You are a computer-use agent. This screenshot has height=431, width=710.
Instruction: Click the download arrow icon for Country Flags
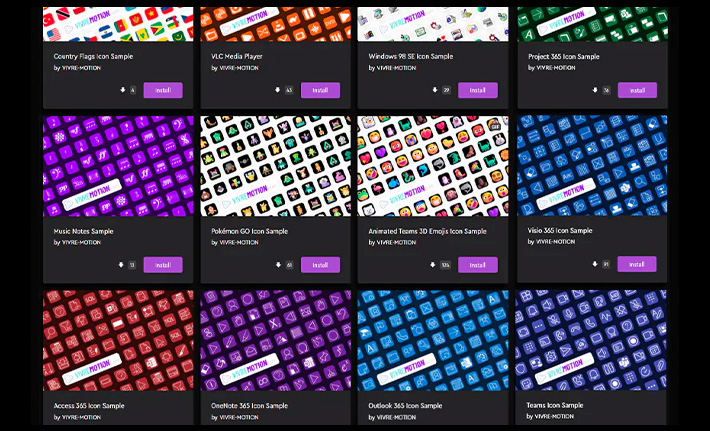[x=122, y=90]
